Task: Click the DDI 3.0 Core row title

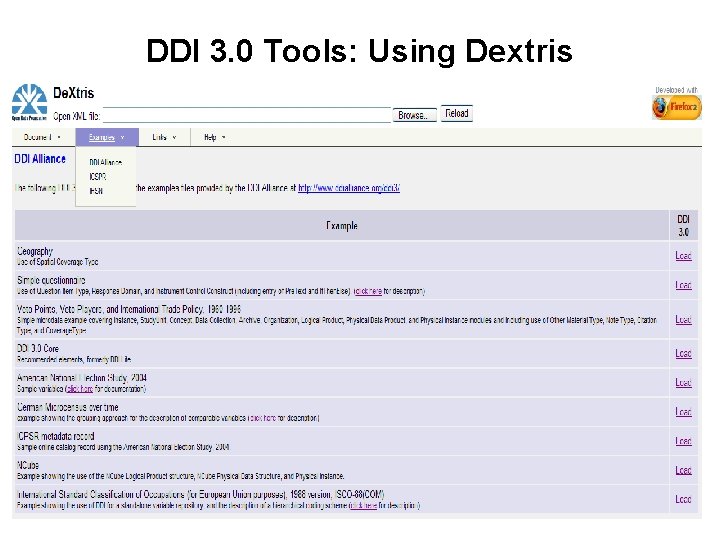Action: 38,349
